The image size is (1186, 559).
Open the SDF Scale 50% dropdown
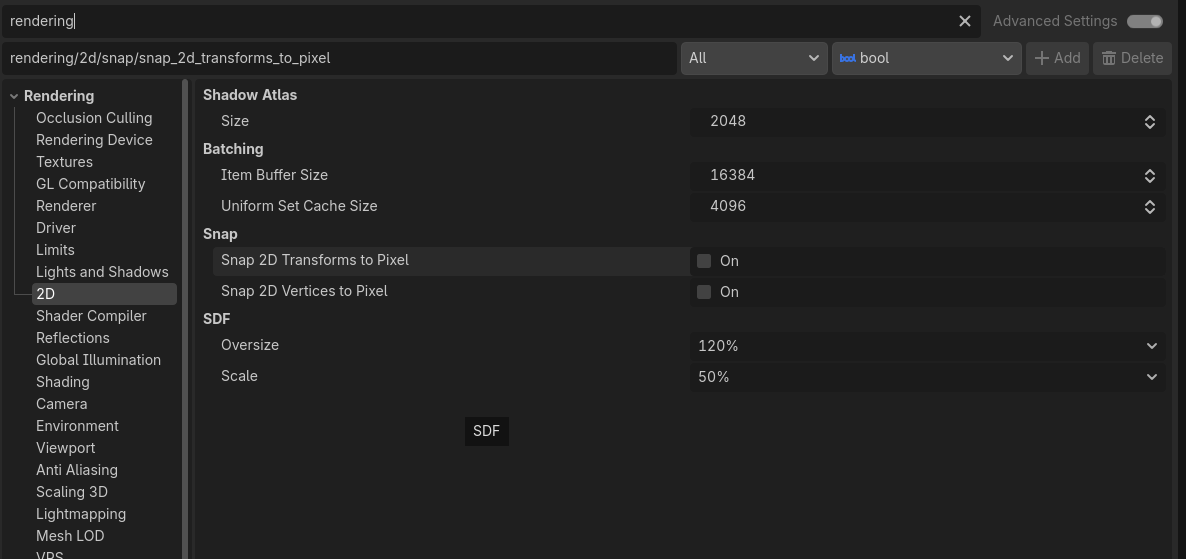926,377
